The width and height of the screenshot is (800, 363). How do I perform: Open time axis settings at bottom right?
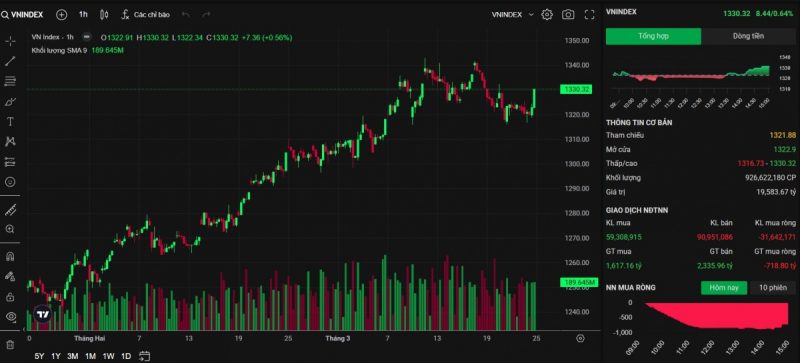580,338
